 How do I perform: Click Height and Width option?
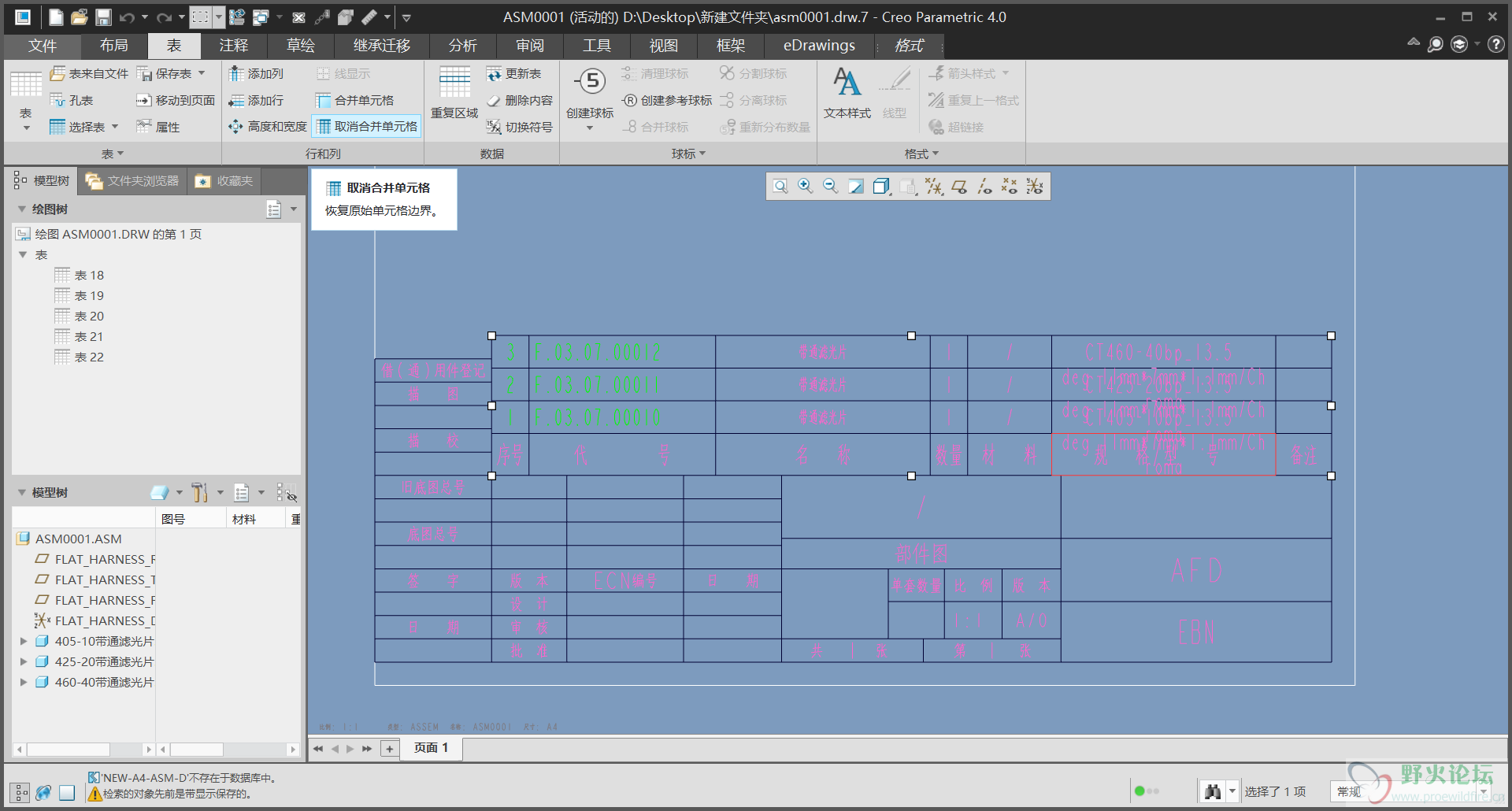(268, 126)
